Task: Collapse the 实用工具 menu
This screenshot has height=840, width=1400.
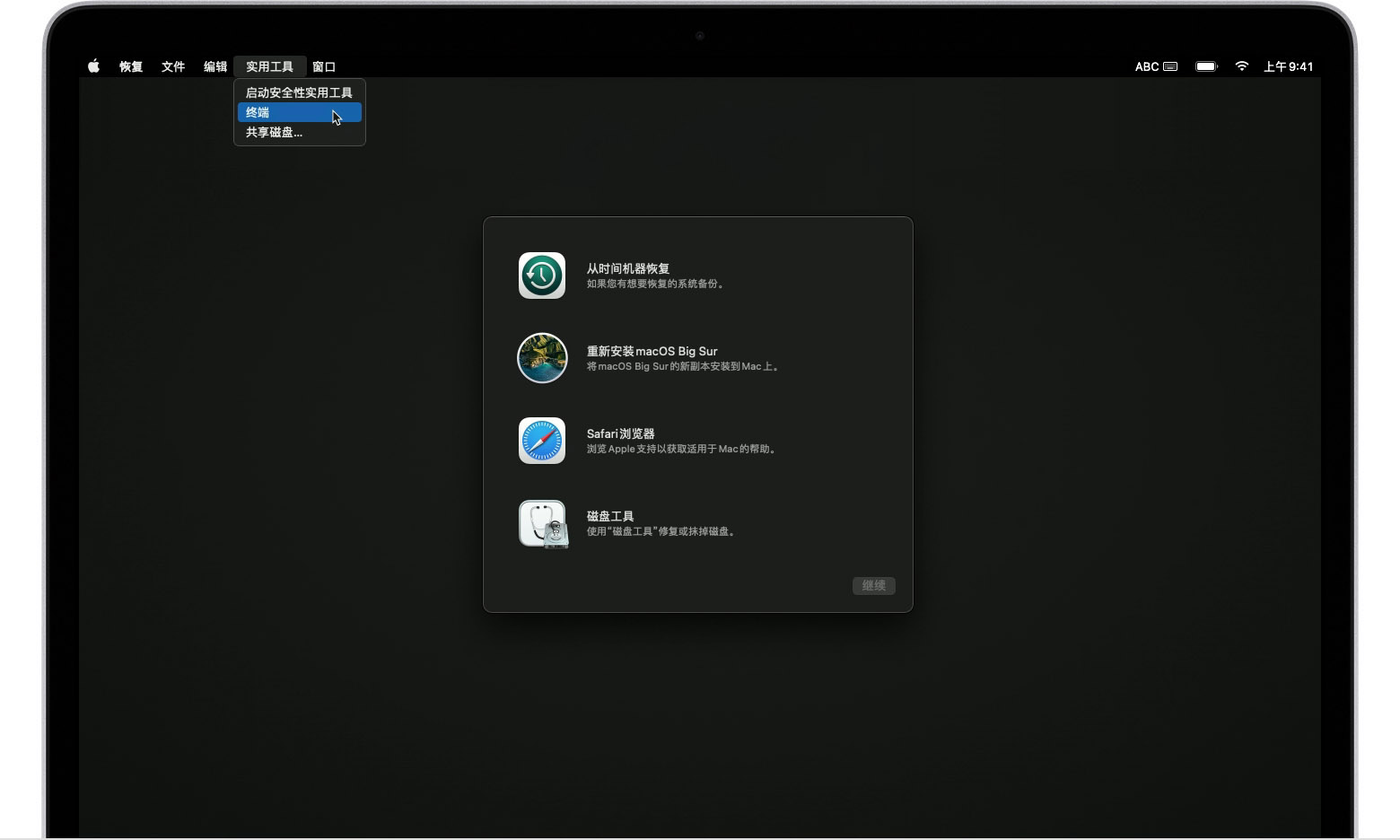Action: pyautogui.click(x=269, y=66)
